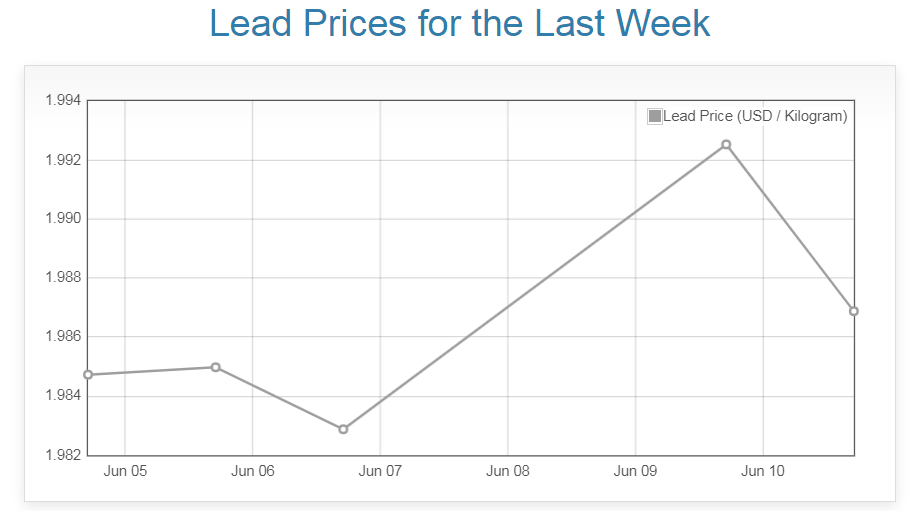Click the 1.990 price axis label

click(63, 219)
